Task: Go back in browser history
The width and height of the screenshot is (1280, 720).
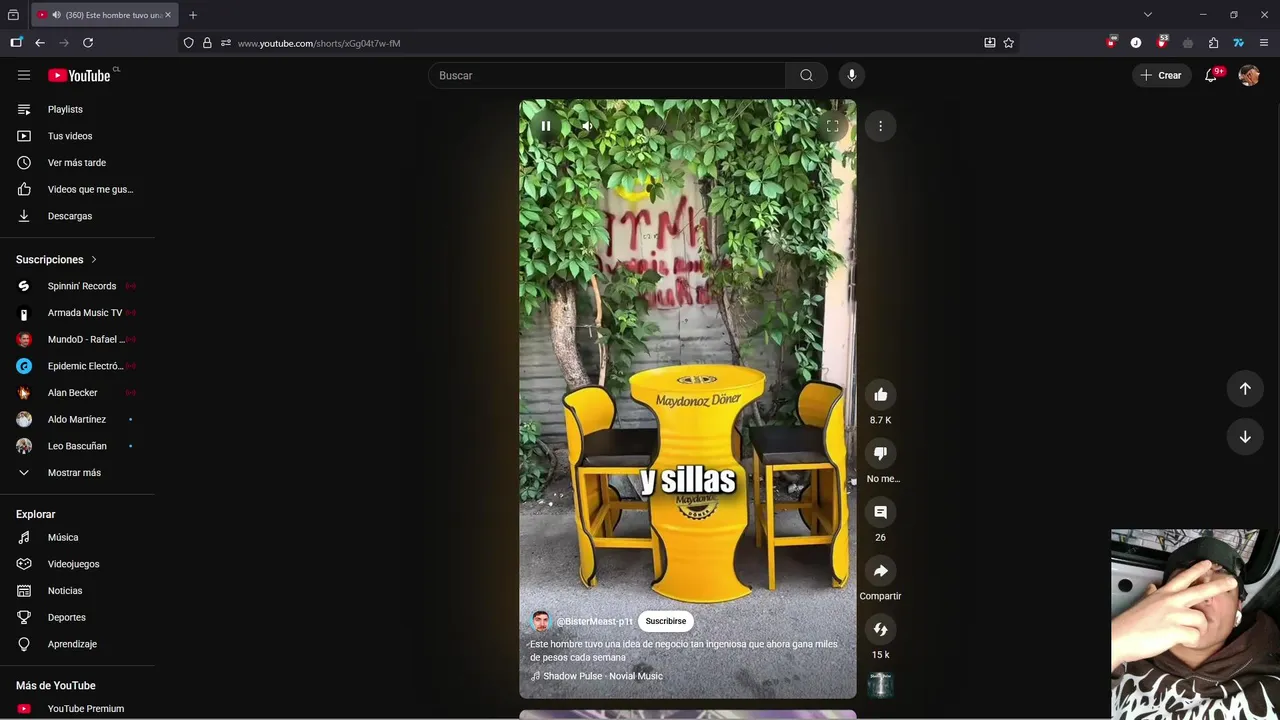Action: [x=40, y=43]
